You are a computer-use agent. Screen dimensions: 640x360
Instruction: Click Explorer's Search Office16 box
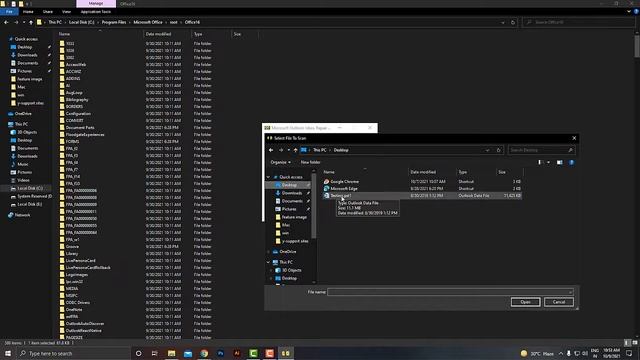click(580, 22)
